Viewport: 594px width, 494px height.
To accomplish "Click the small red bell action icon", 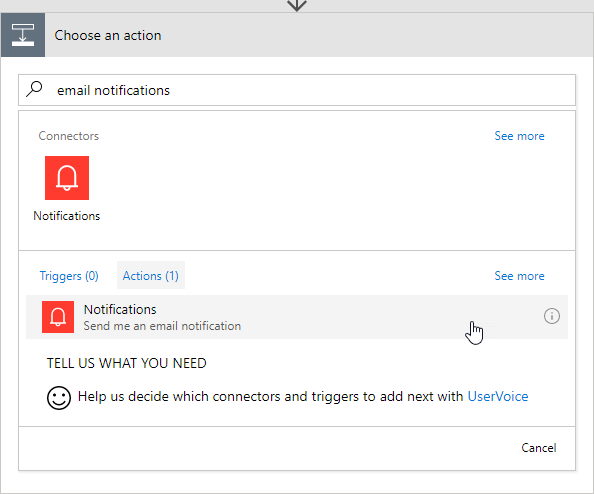I will [x=58, y=317].
